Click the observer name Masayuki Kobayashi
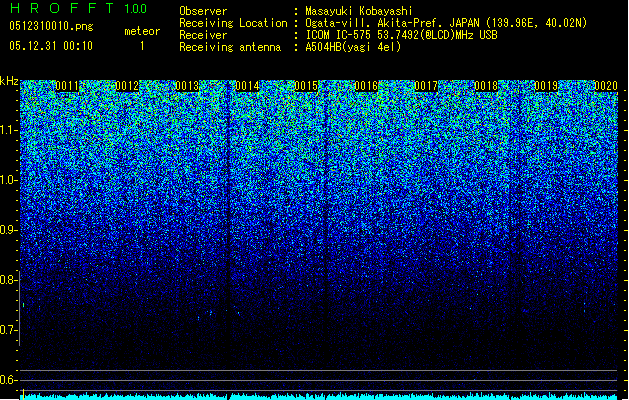 [x=359, y=11]
